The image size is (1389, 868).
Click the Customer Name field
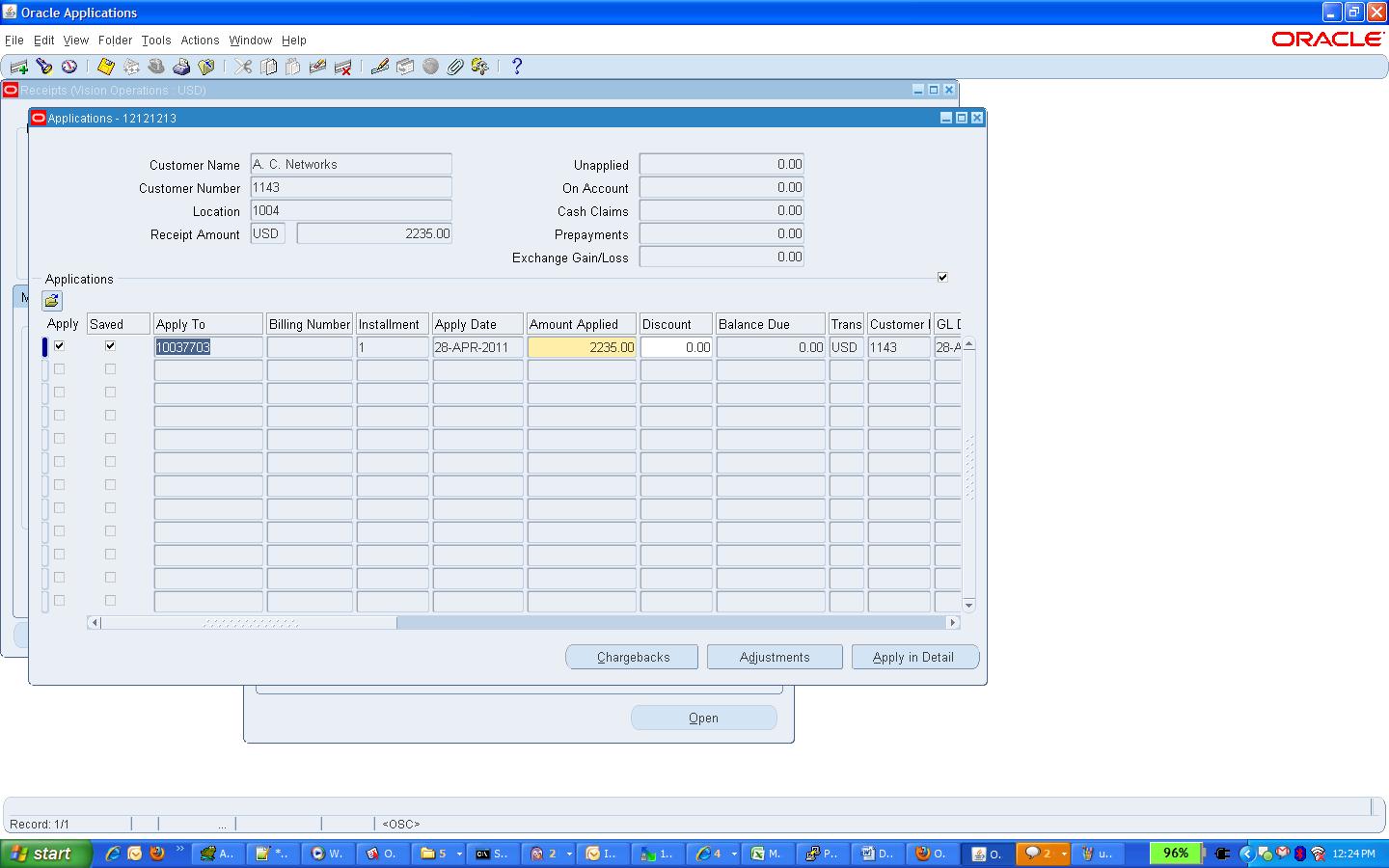point(351,165)
